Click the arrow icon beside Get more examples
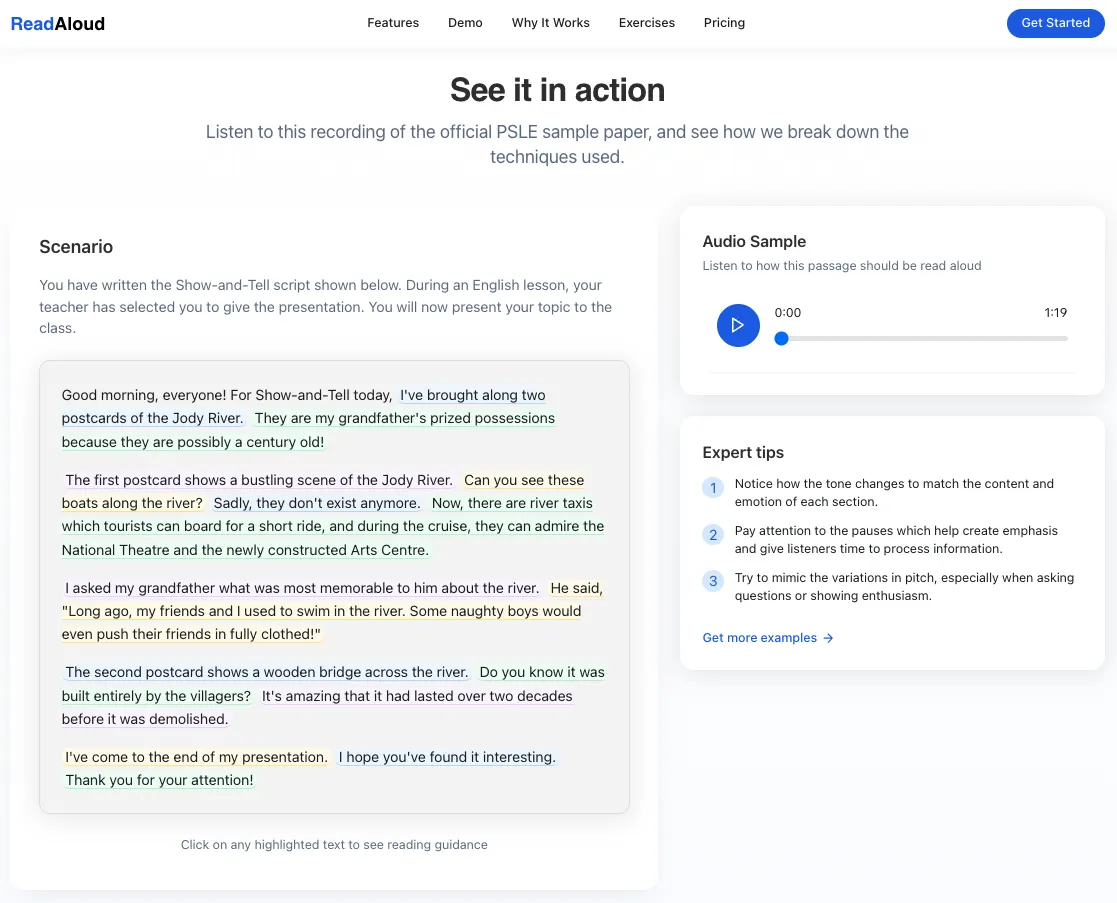Image resolution: width=1117 pixels, height=903 pixels. pyautogui.click(x=828, y=638)
